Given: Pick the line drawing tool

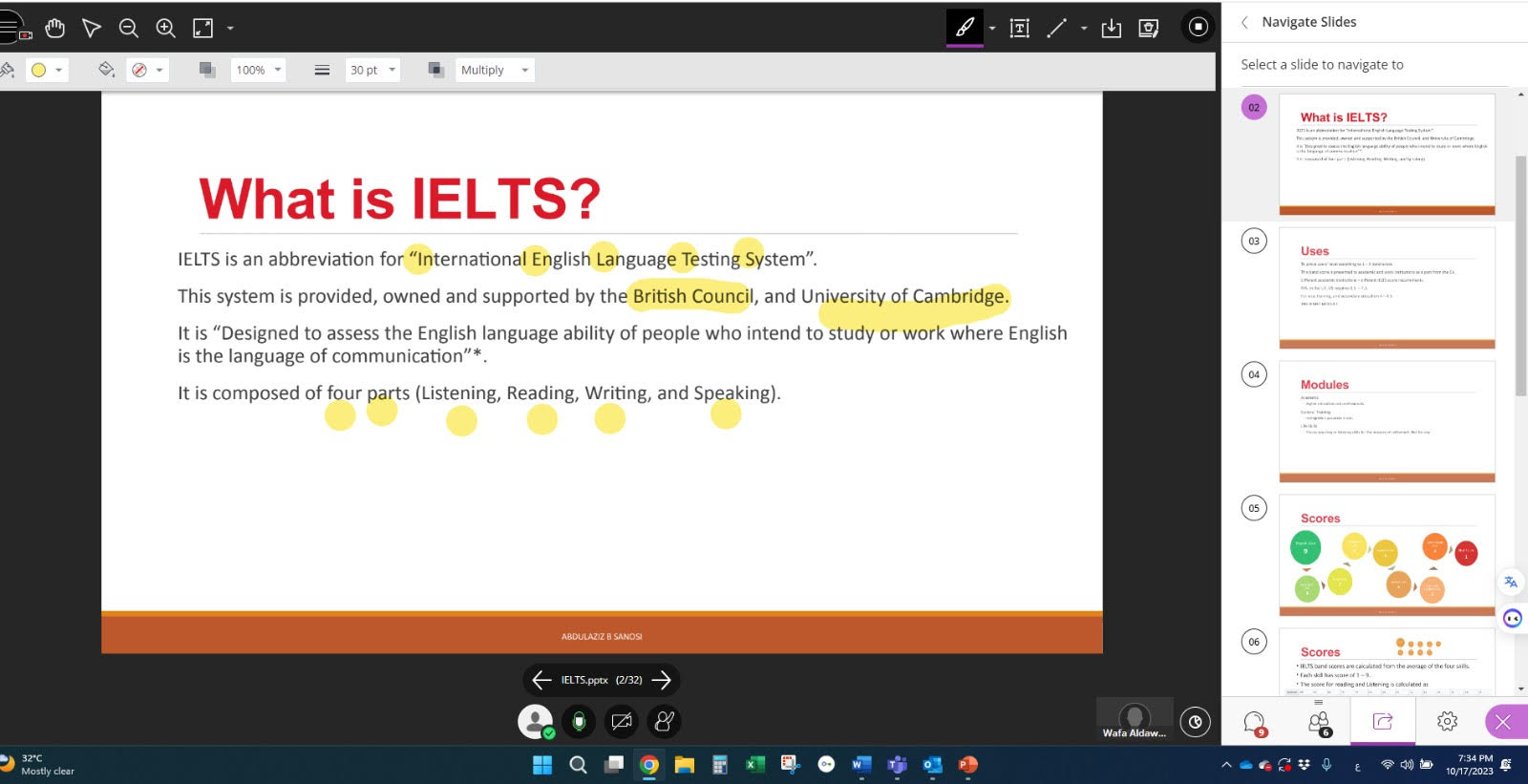Looking at the screenshot, I should point(1056,28).
